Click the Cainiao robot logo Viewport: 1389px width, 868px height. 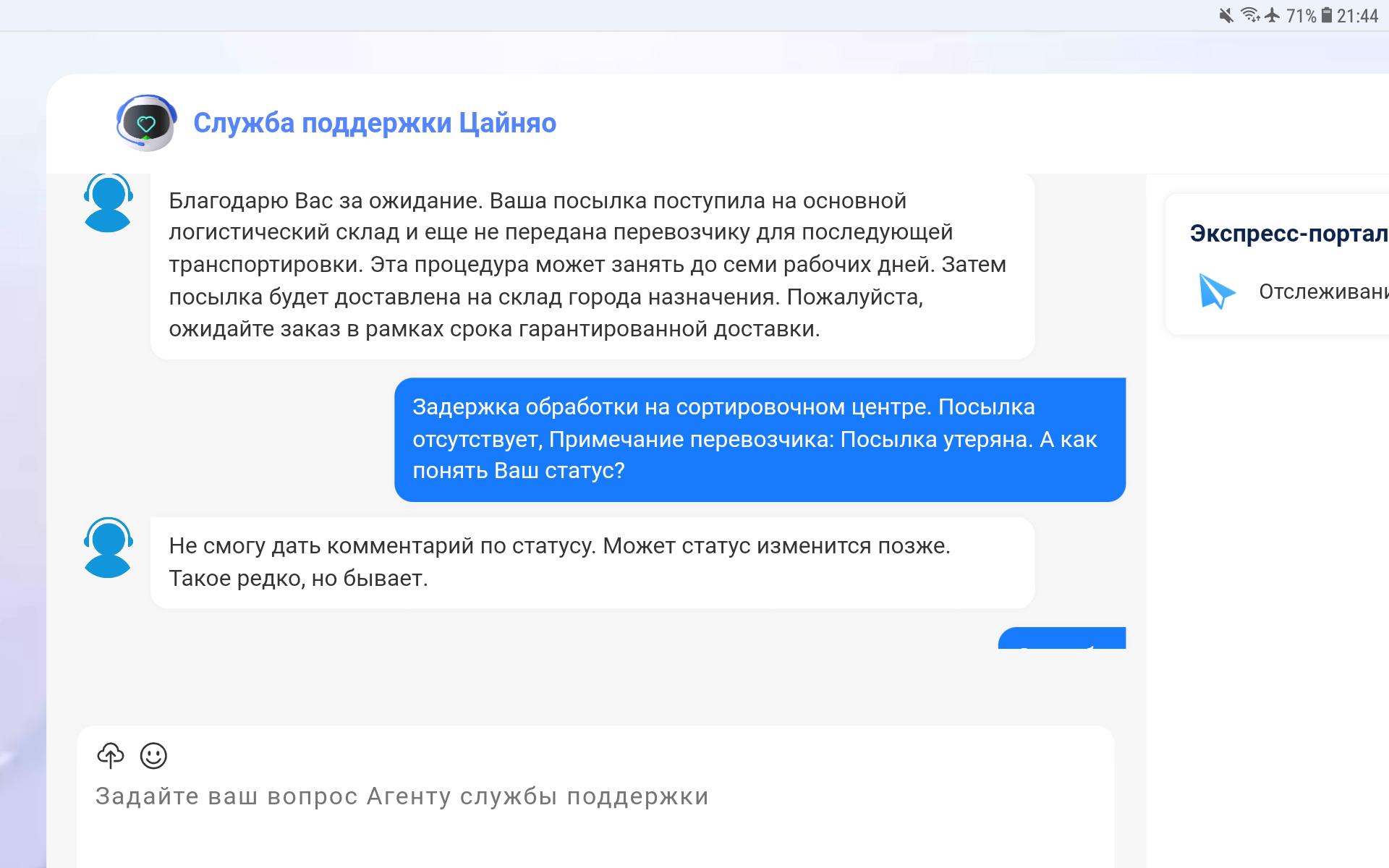coord(146,123)
